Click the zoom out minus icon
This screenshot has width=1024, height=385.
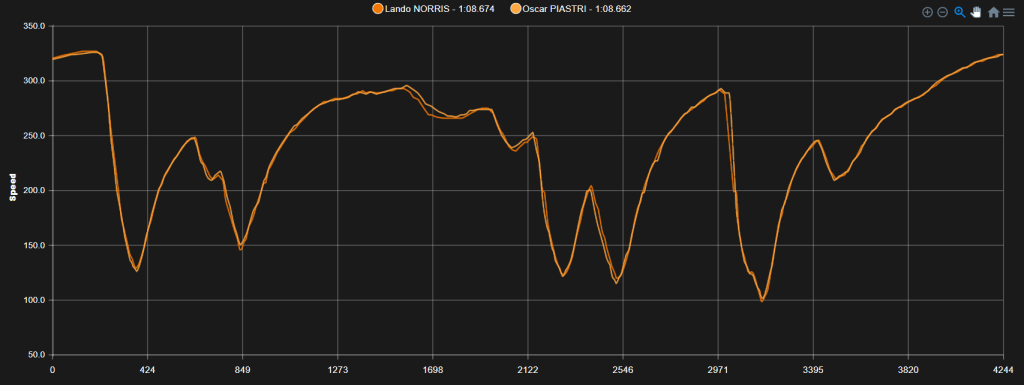click(x=942, y=12)
